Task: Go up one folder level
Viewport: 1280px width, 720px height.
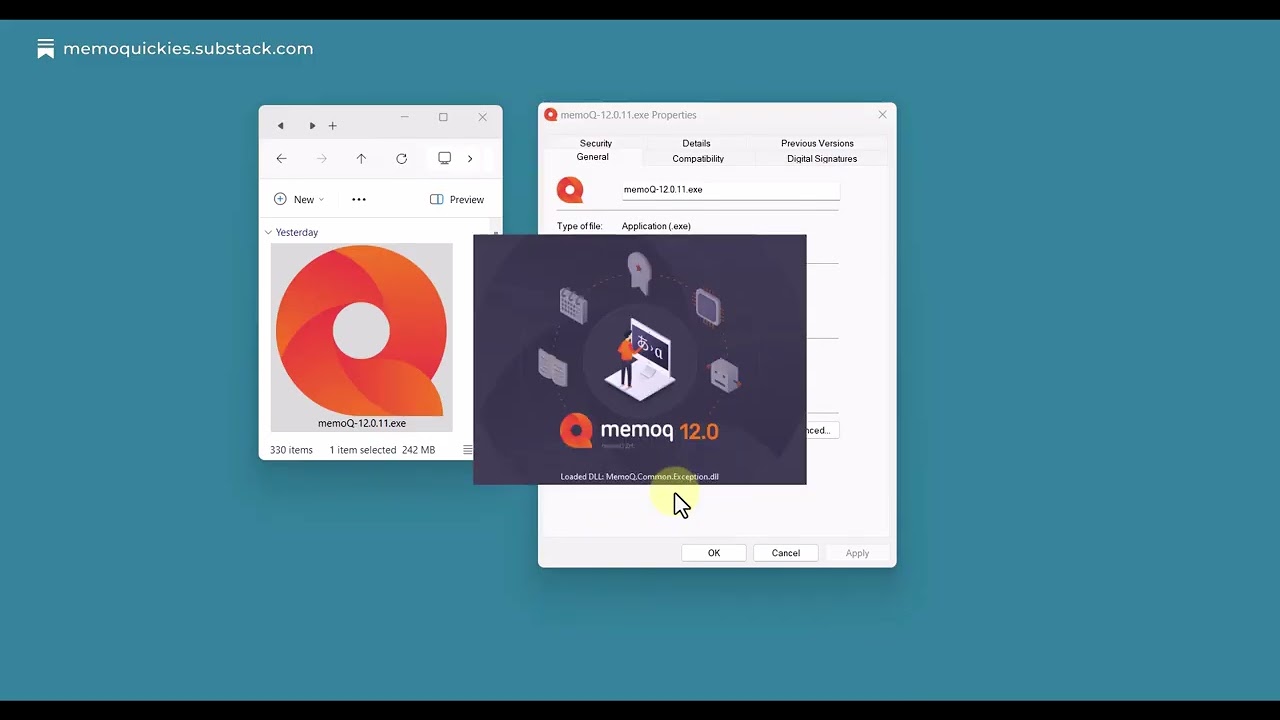Action: 361,158
